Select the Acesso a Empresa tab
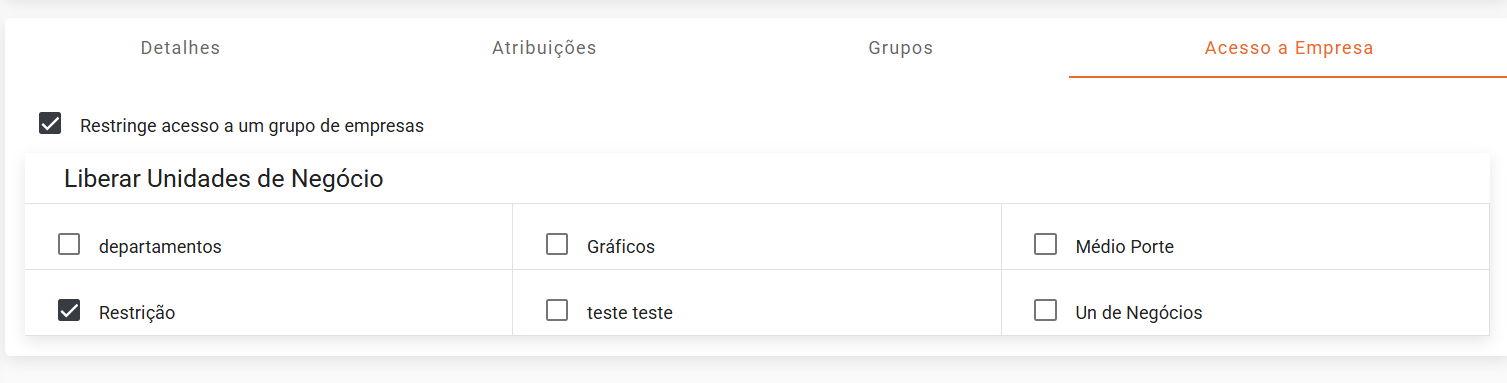This screenshot has height=383, width=1507. pos(1288,48)
